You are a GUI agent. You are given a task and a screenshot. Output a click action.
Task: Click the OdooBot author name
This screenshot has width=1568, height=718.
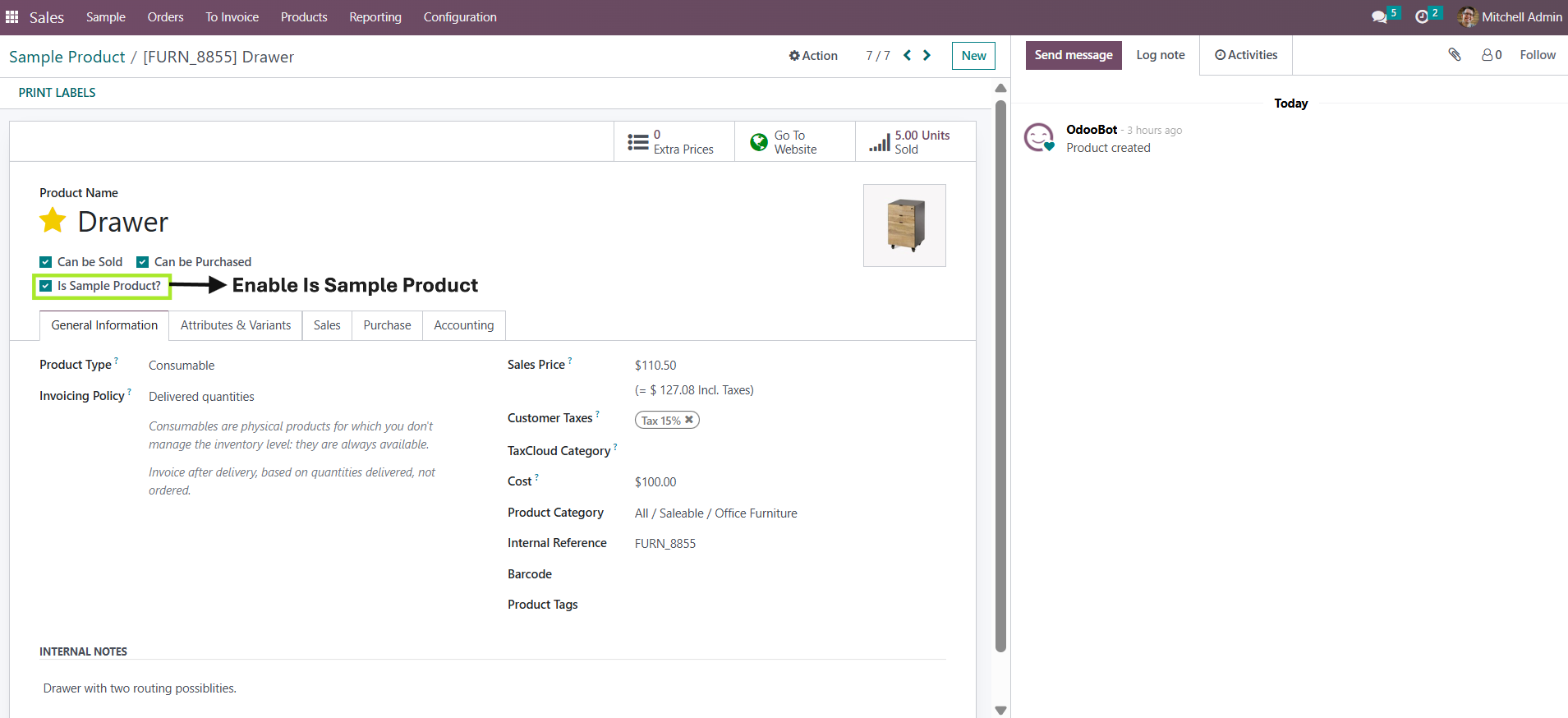(1092, 130)
